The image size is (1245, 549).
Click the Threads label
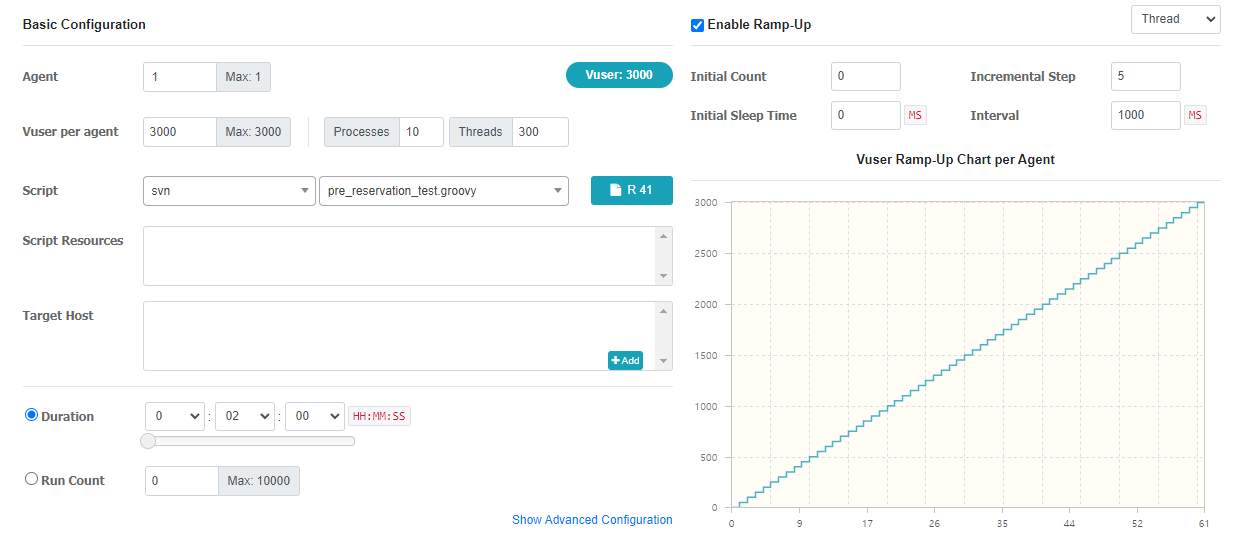tap(481, 132)
